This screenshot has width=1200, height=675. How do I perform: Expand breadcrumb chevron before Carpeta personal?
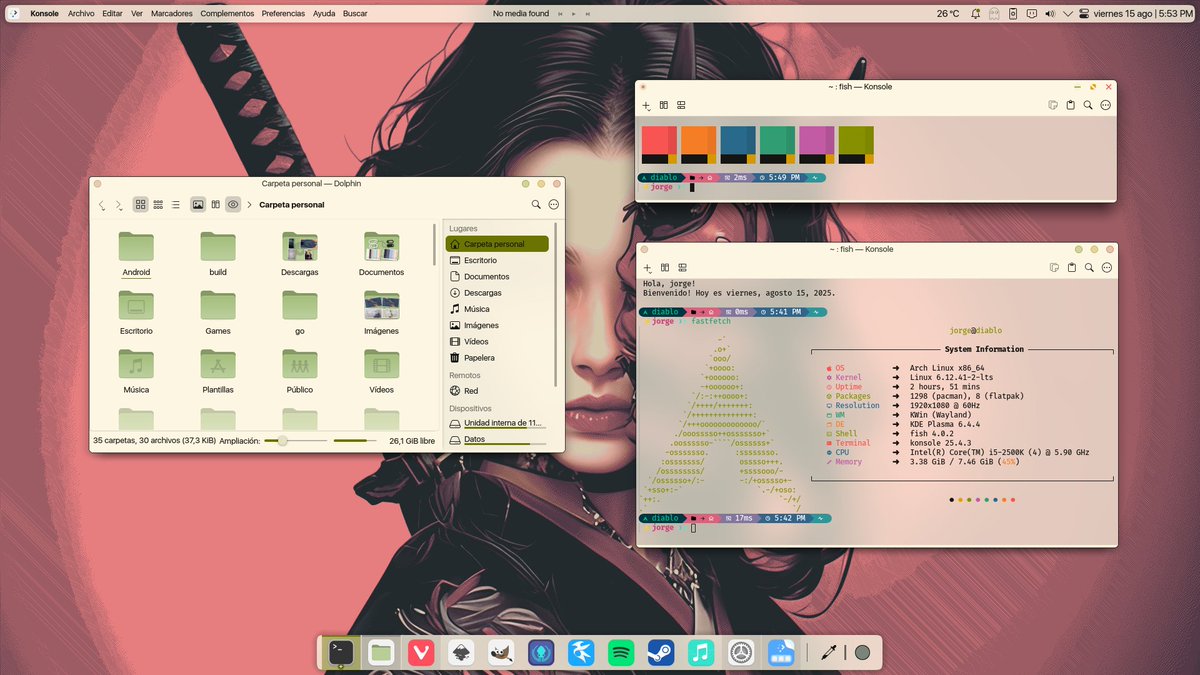click(249, 205)
